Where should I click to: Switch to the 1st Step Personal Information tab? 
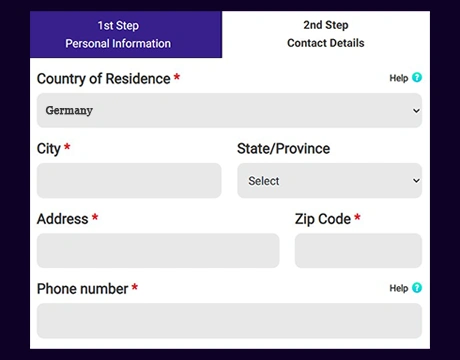[126, 34]
